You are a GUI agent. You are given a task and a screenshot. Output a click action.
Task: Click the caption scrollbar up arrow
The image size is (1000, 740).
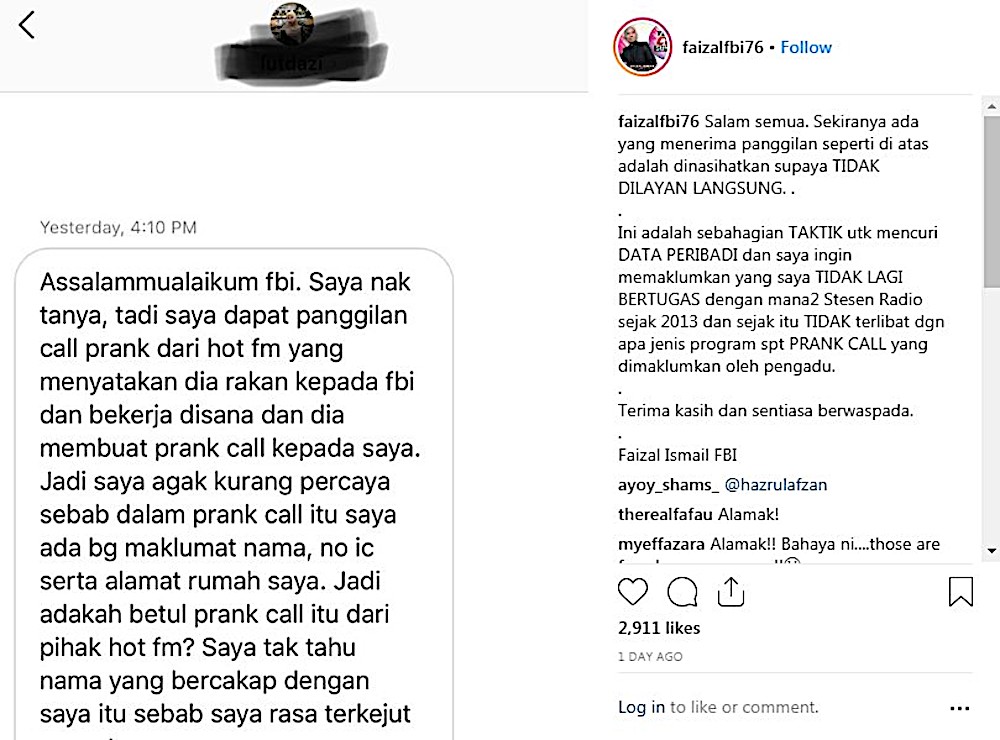coord(992,107)
